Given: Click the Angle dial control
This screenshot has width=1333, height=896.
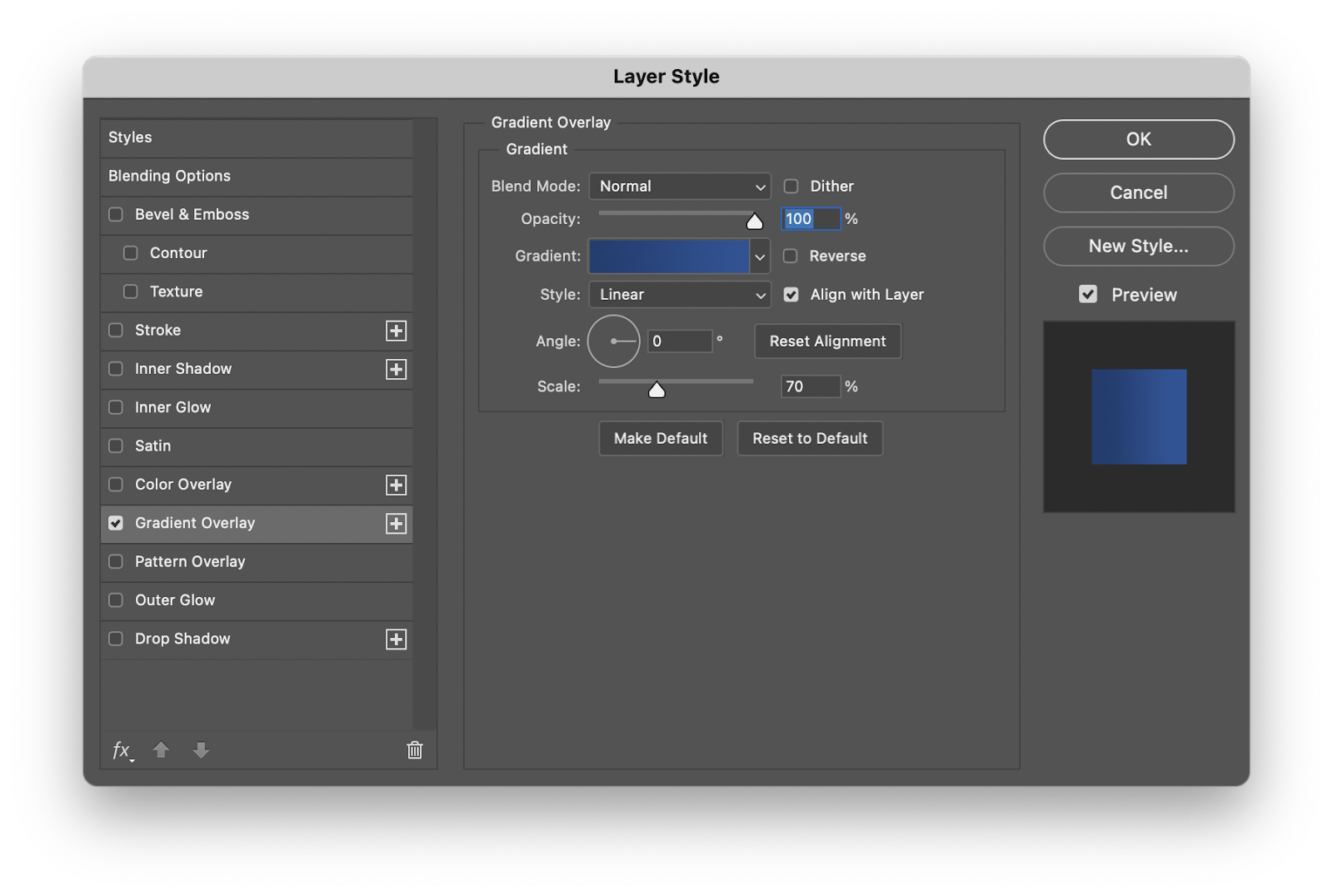Looking at the screenshot, I should click(614, 341).
